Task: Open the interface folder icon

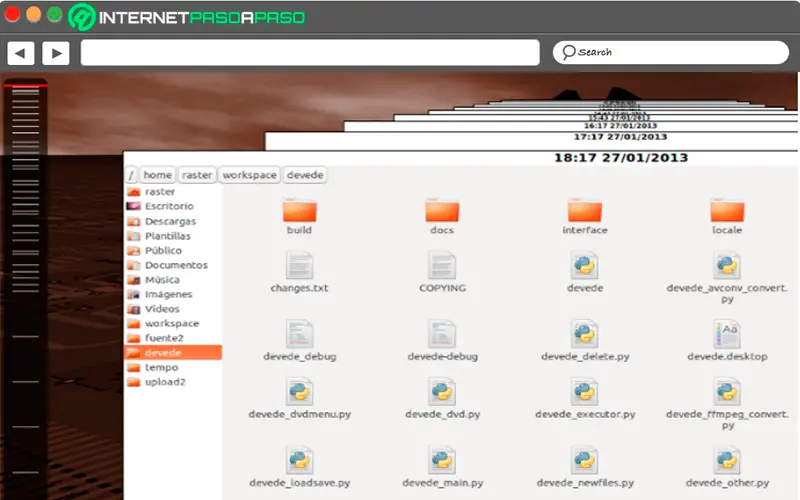Action: (585, 210)
